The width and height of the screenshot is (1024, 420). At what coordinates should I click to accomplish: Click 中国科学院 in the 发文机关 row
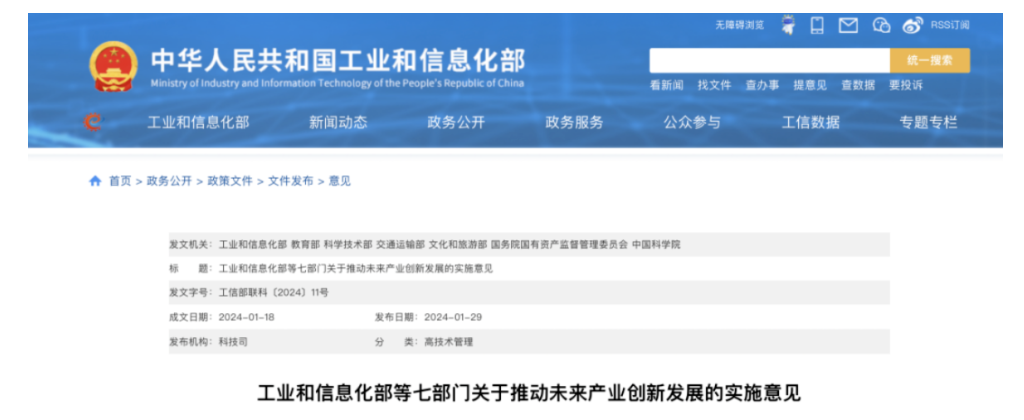tap(656, 244)
